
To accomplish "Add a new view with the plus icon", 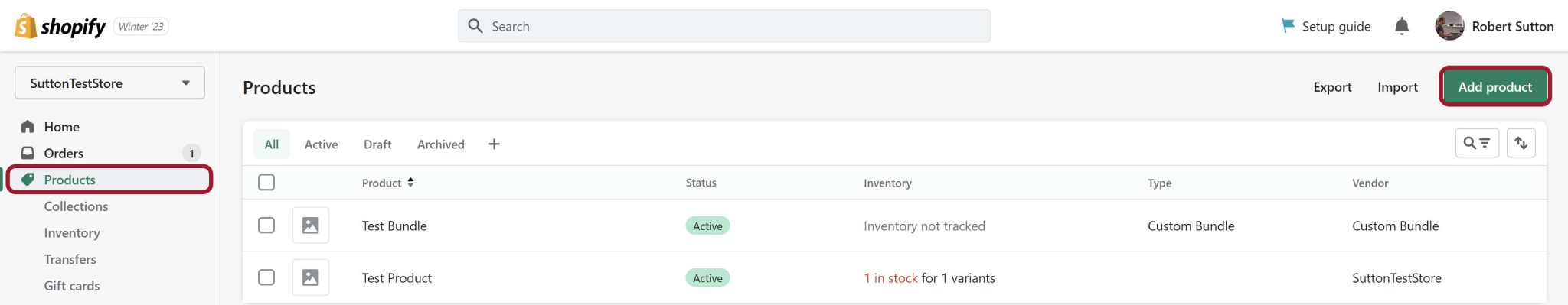I will pyautogui.click(x=494, y=144).
